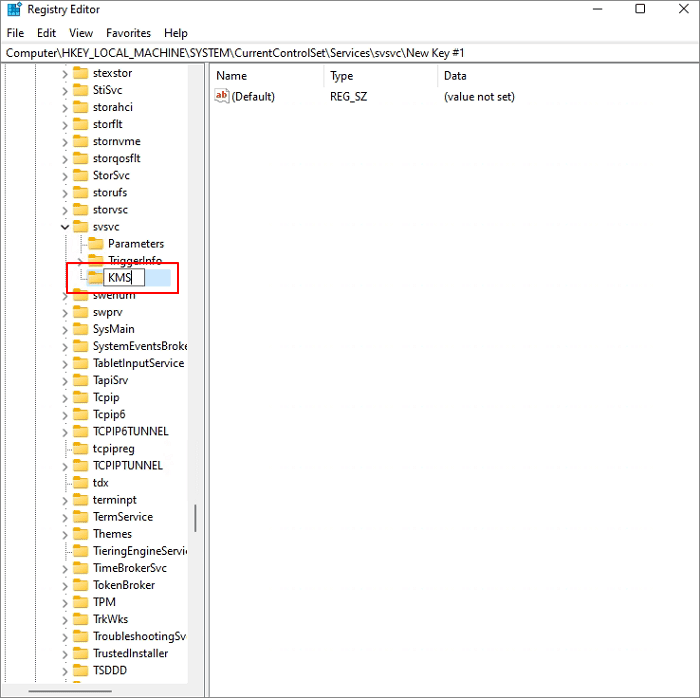Click the folder icon next to storahci
The image size is (700, 698).
81,107
